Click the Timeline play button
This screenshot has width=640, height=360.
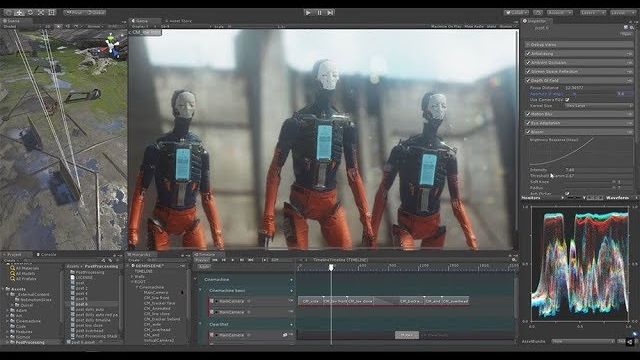pyautogui.click(x=233, y=260)
